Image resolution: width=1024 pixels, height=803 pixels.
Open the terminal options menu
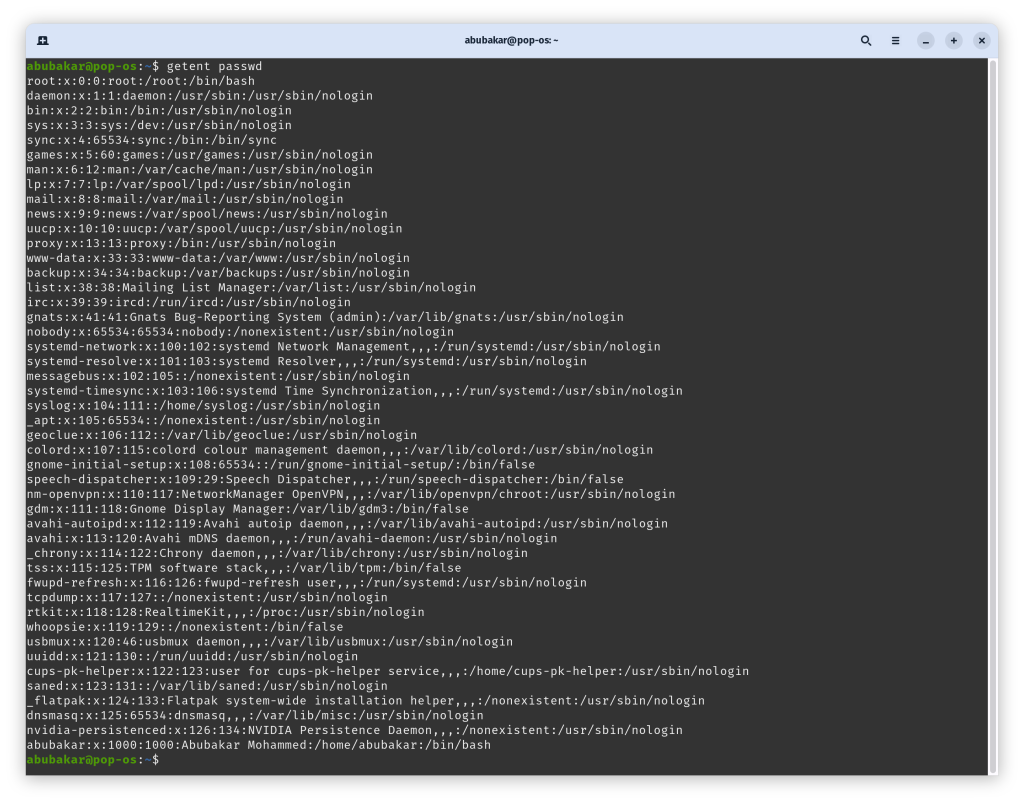pos(895,40)
